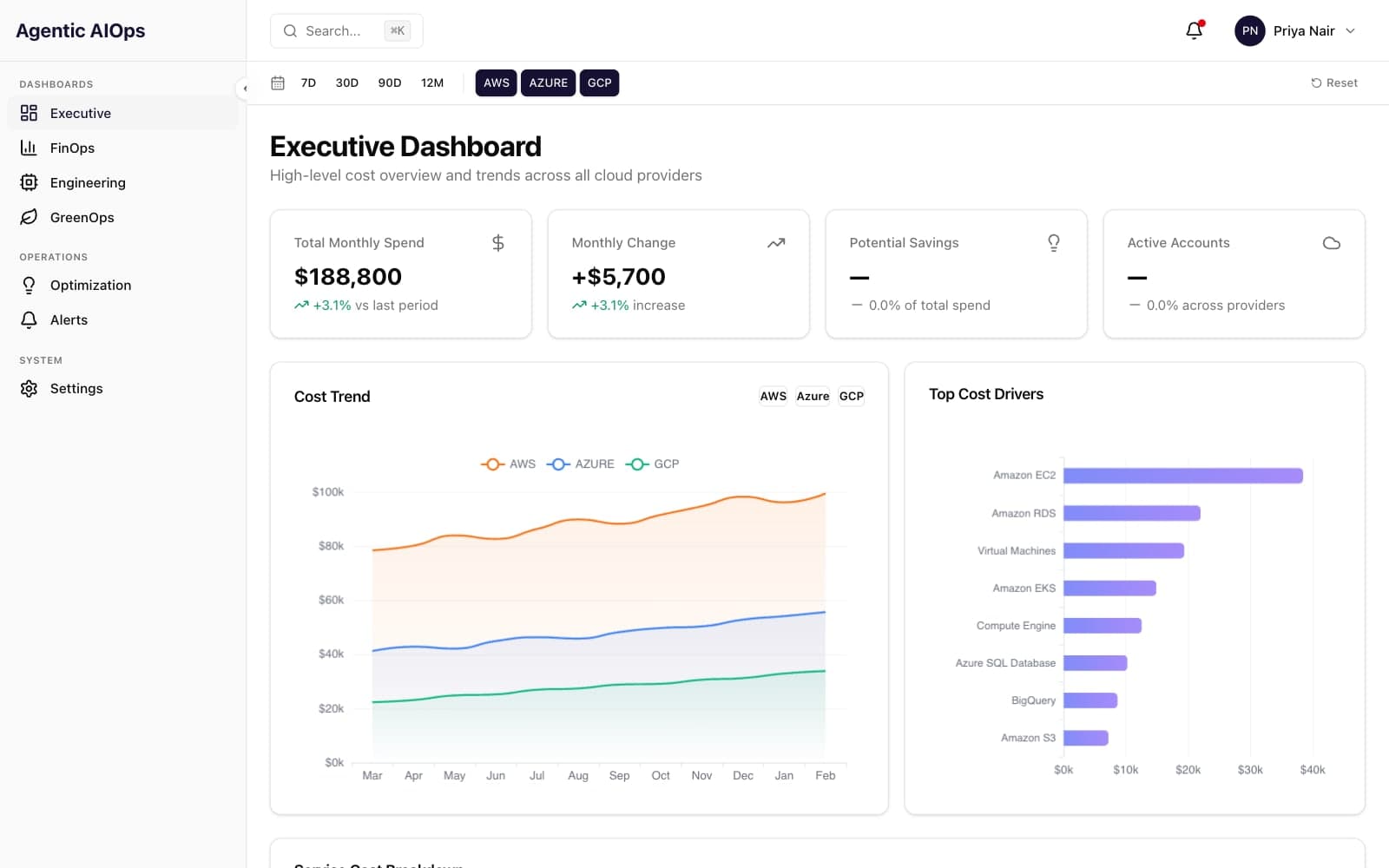The width and height of the screenshot is (1389, 868).
Task: Click the Amazon RDS cost bar
Action: coord(1132,513)
